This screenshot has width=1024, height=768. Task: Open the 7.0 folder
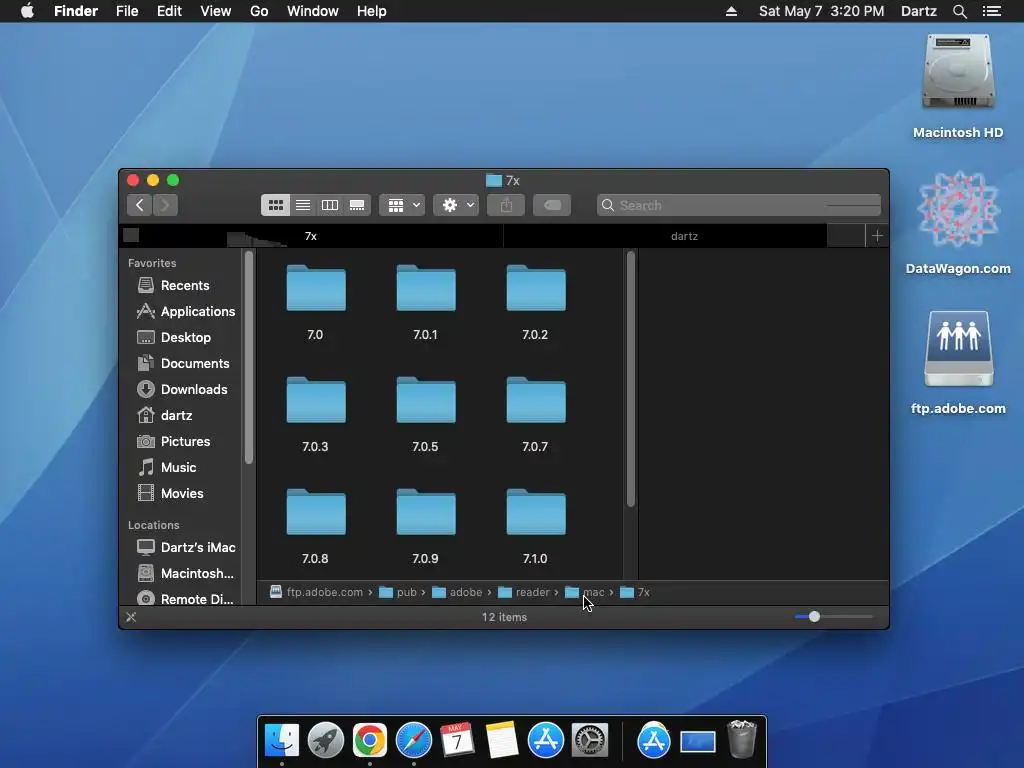pyautogui.click(x=315, y=288)
